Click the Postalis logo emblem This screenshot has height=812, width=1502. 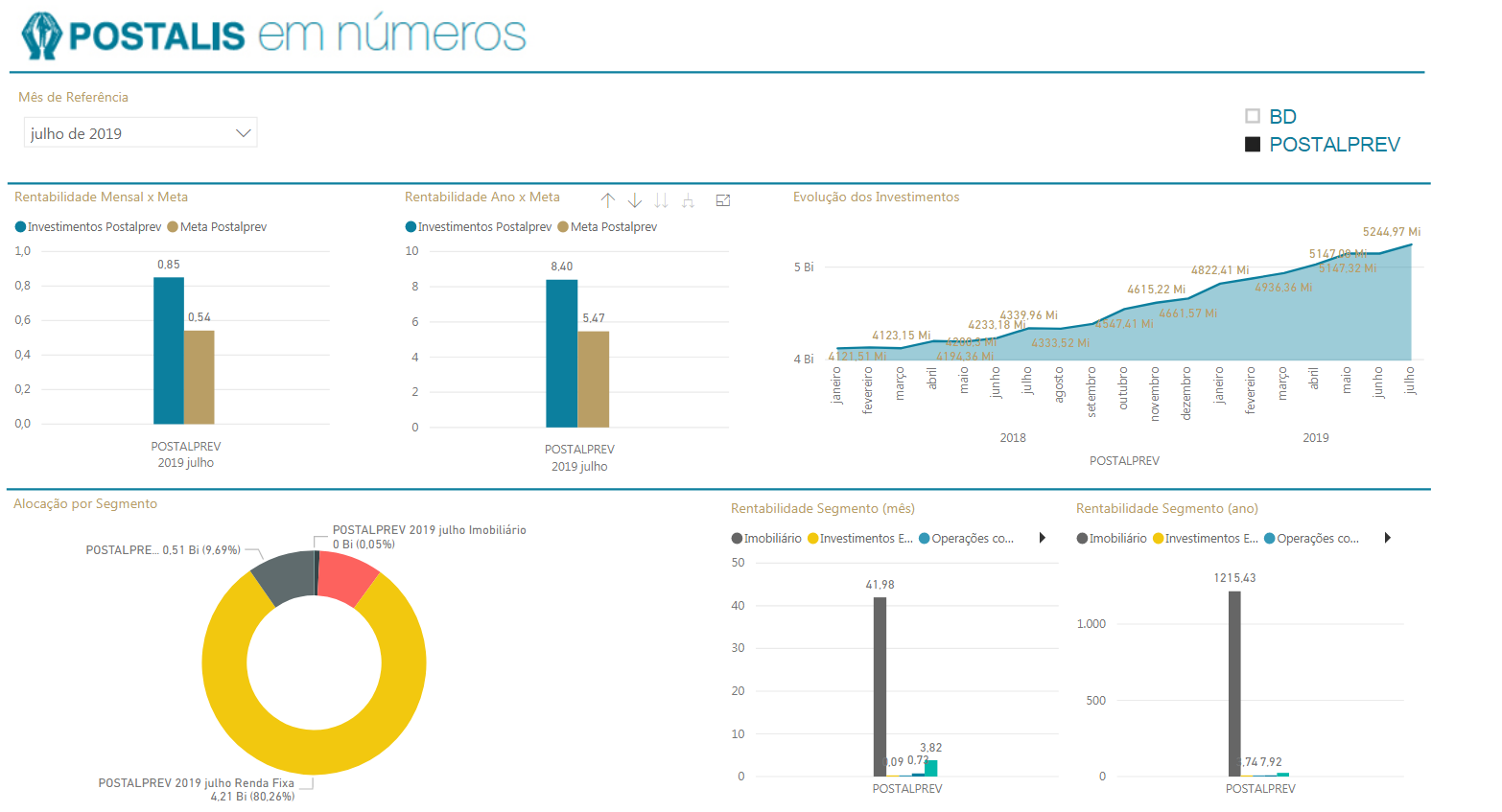pos(41,36)
